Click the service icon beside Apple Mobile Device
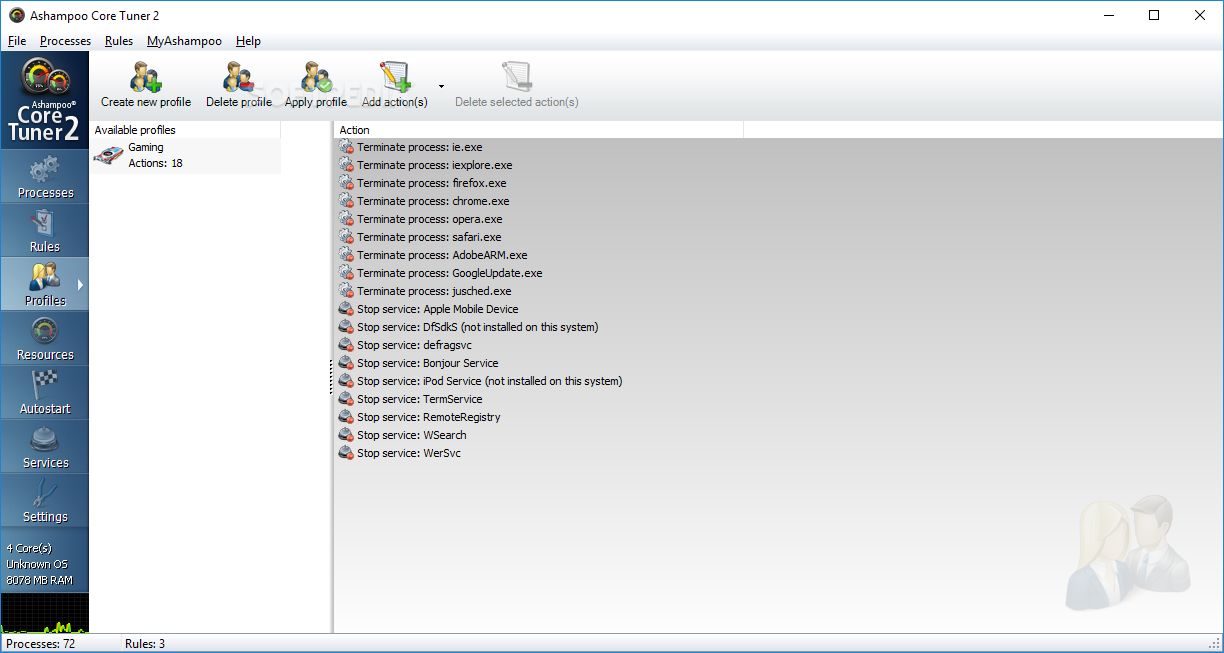 346,309
